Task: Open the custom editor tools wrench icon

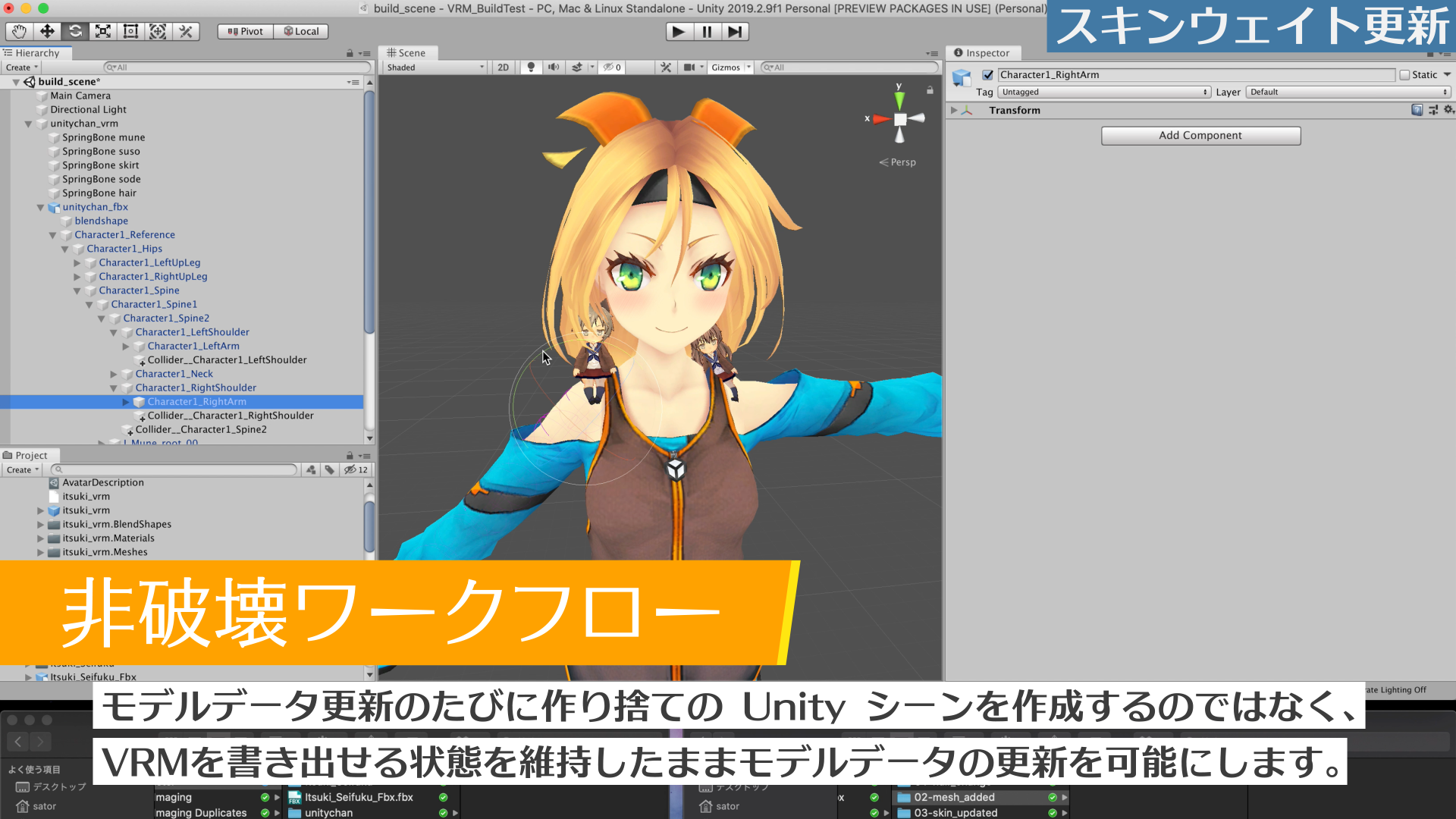Action: (186, 31)
